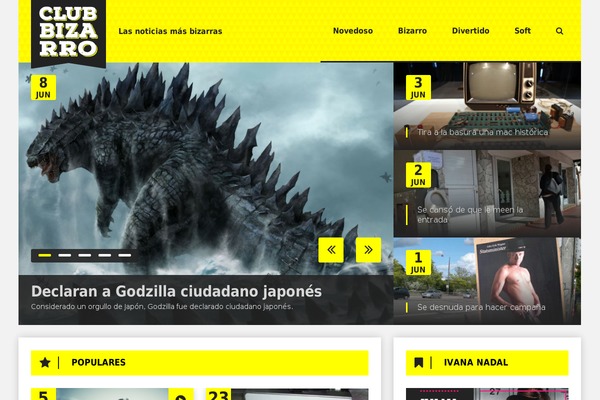600x400 pixels.
Task: Click the Godzilla featured image
Action: (x=206, y=168)
